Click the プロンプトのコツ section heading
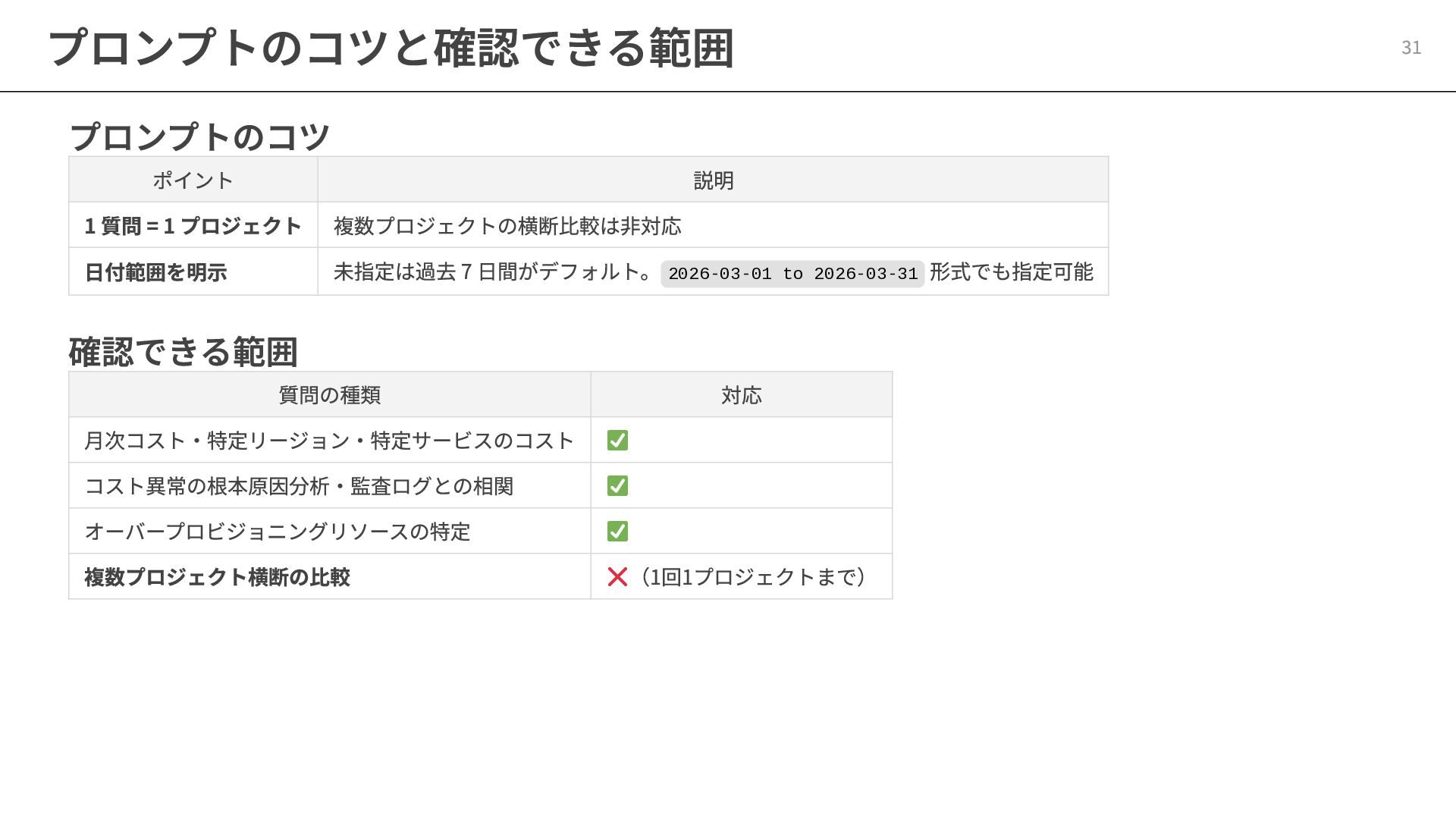 click(199, 137)
